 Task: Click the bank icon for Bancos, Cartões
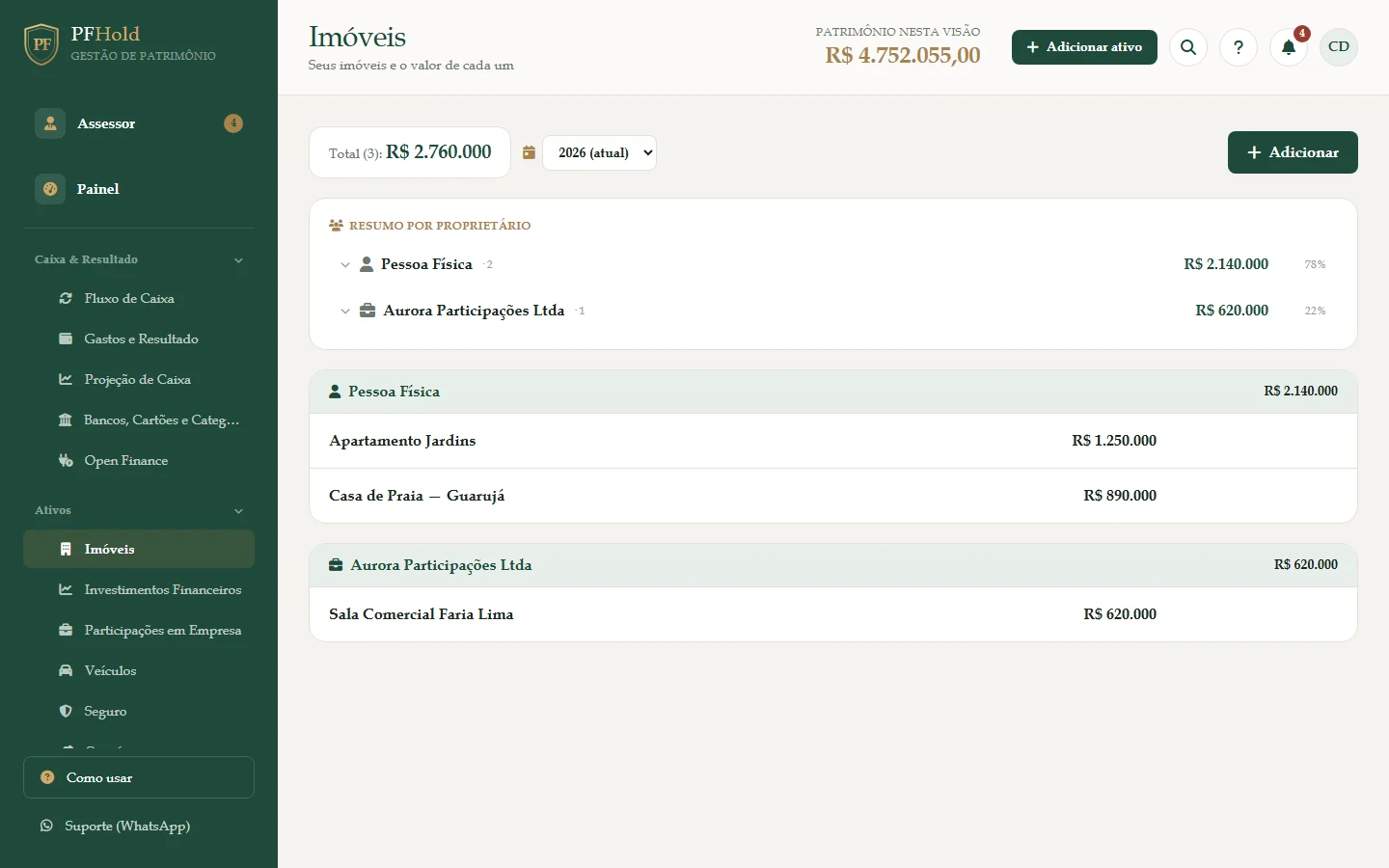(x=66, y=420)
